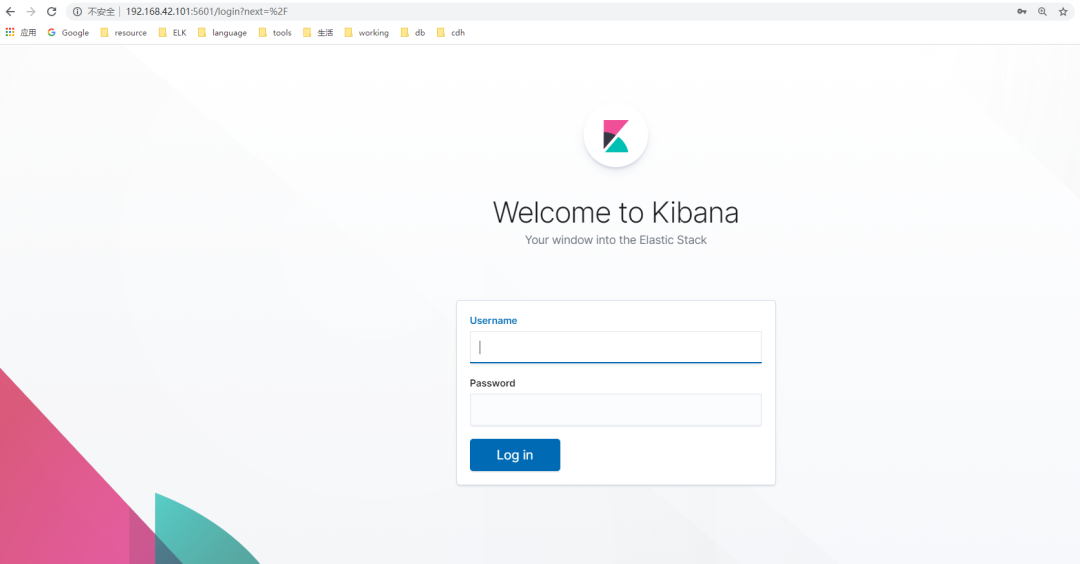Open the resource bookmarks folder
This screenshot has width=1080, height=564.
(x=123, y=32)
